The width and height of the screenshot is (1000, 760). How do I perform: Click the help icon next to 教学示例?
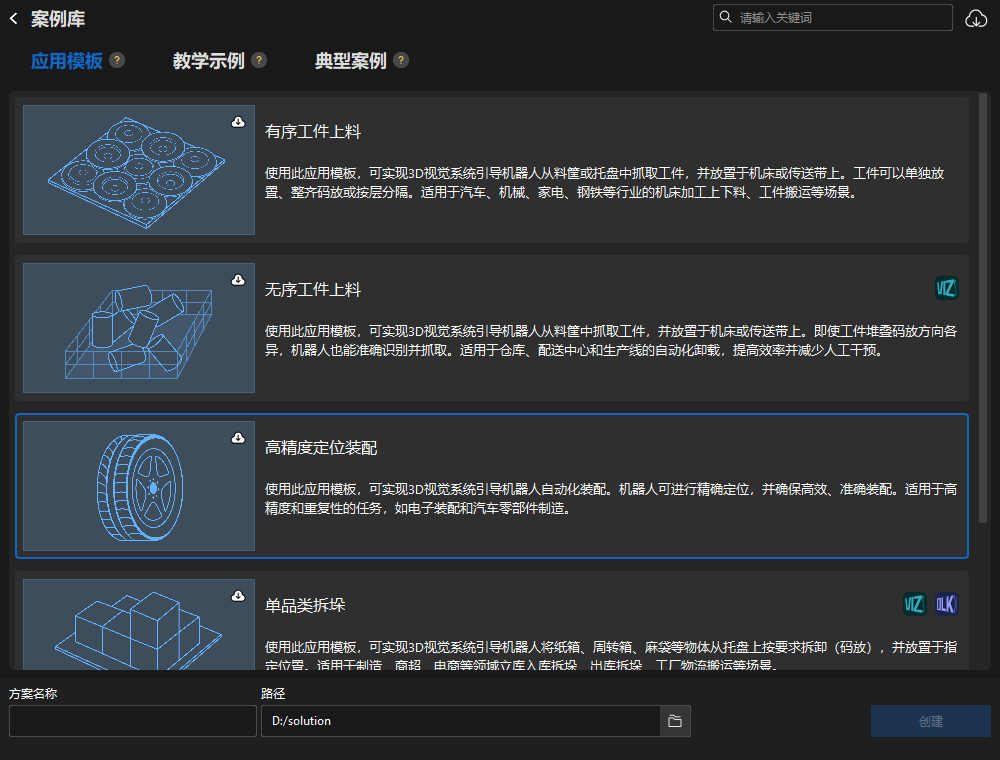[x=260, y=60]
